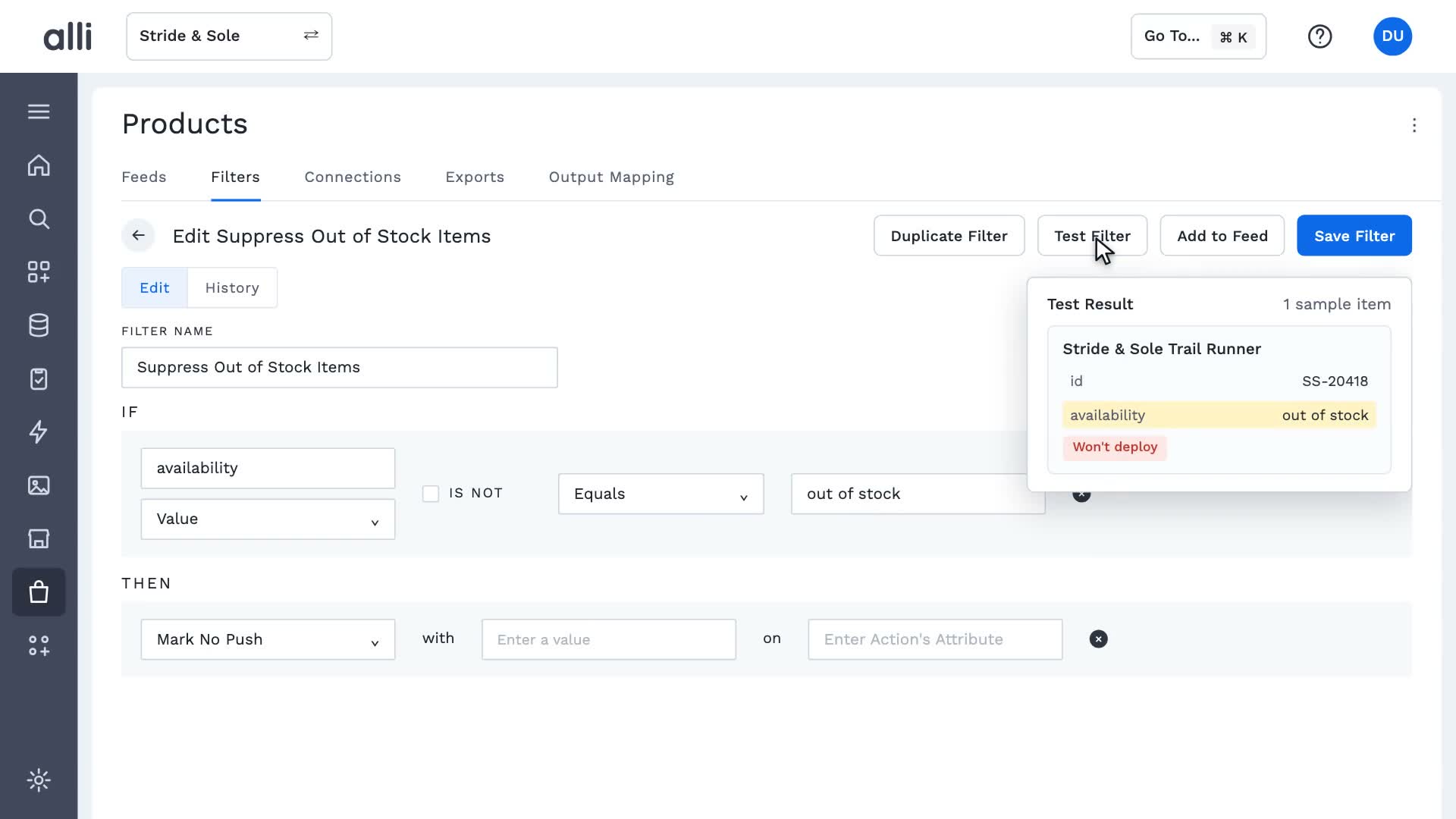
Task: Open the database sidebar icon
Action: [x=39, y=325]
